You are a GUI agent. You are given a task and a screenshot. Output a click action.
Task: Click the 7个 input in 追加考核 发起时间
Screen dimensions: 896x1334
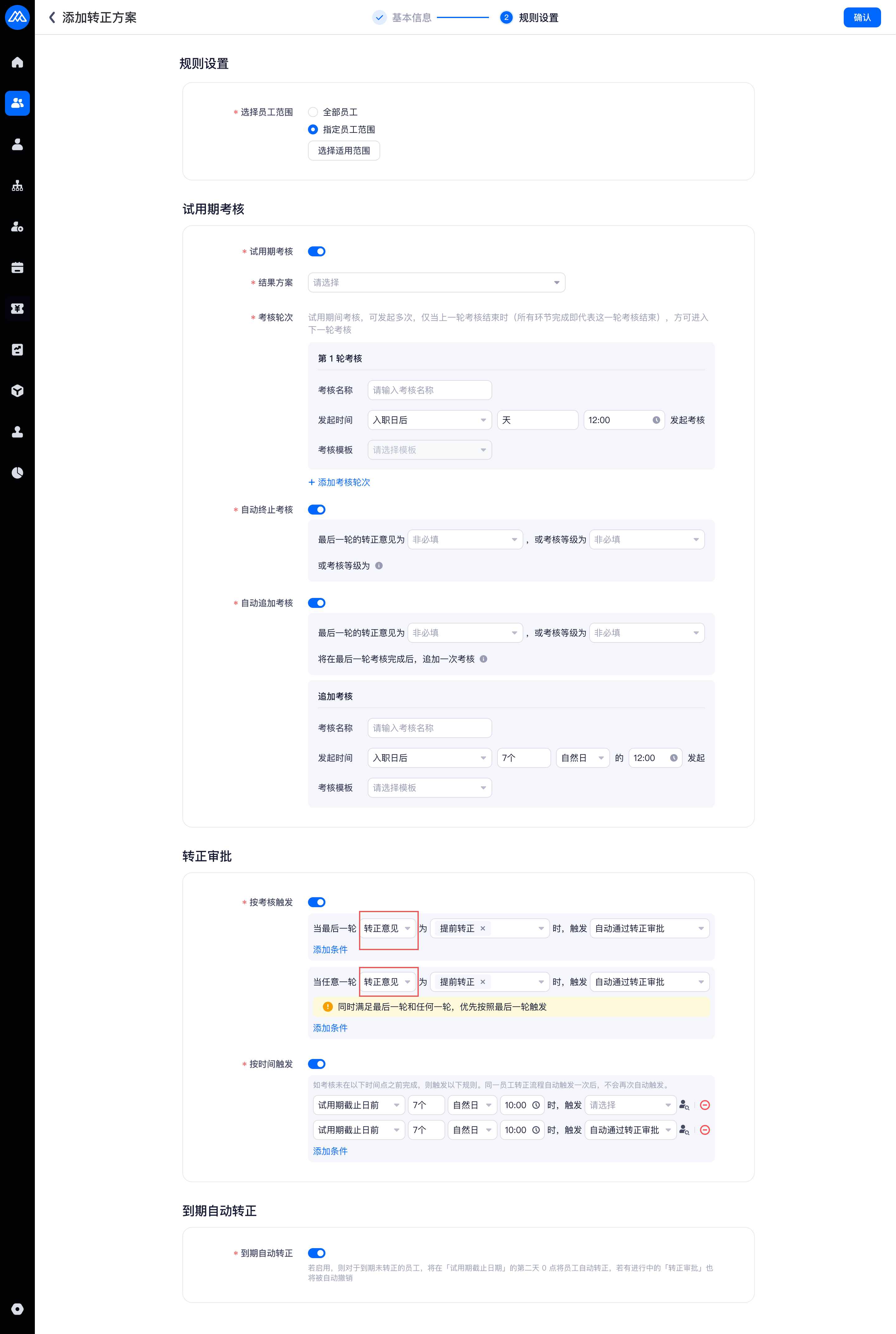[524, 758]
